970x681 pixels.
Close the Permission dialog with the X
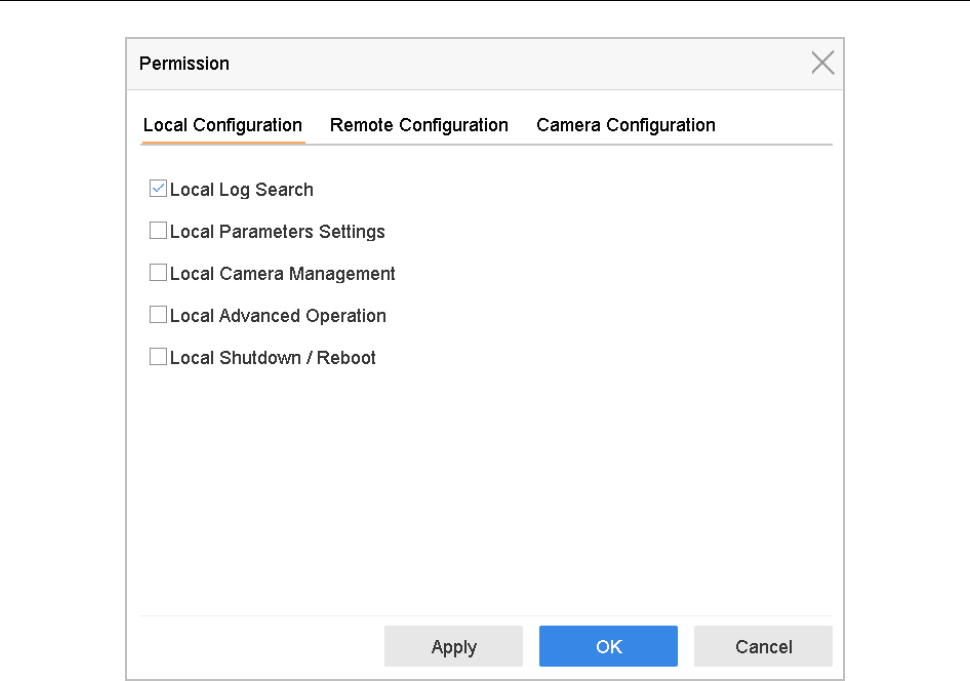tap(822, 63)
